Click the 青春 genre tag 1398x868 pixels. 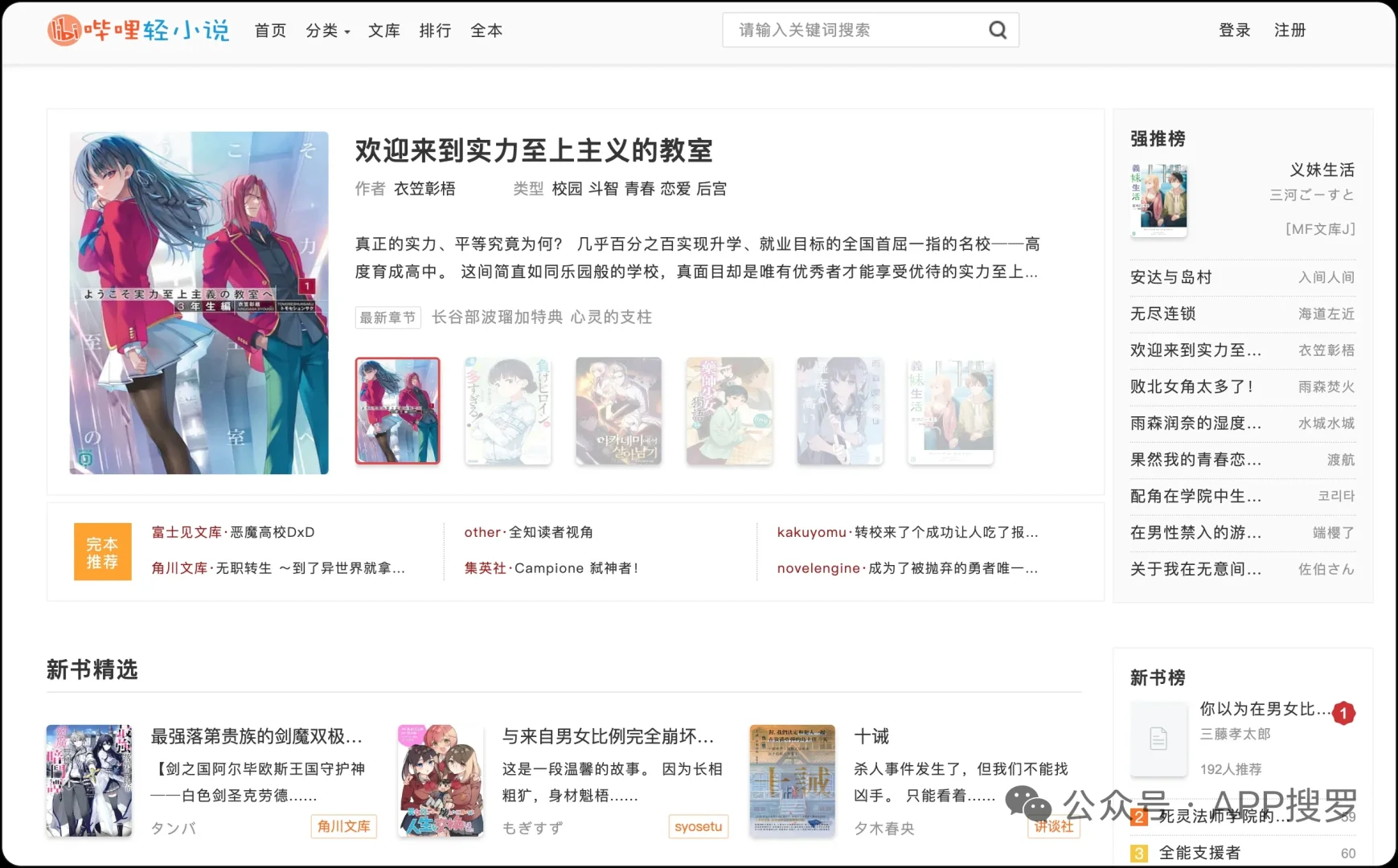(640, 189)
